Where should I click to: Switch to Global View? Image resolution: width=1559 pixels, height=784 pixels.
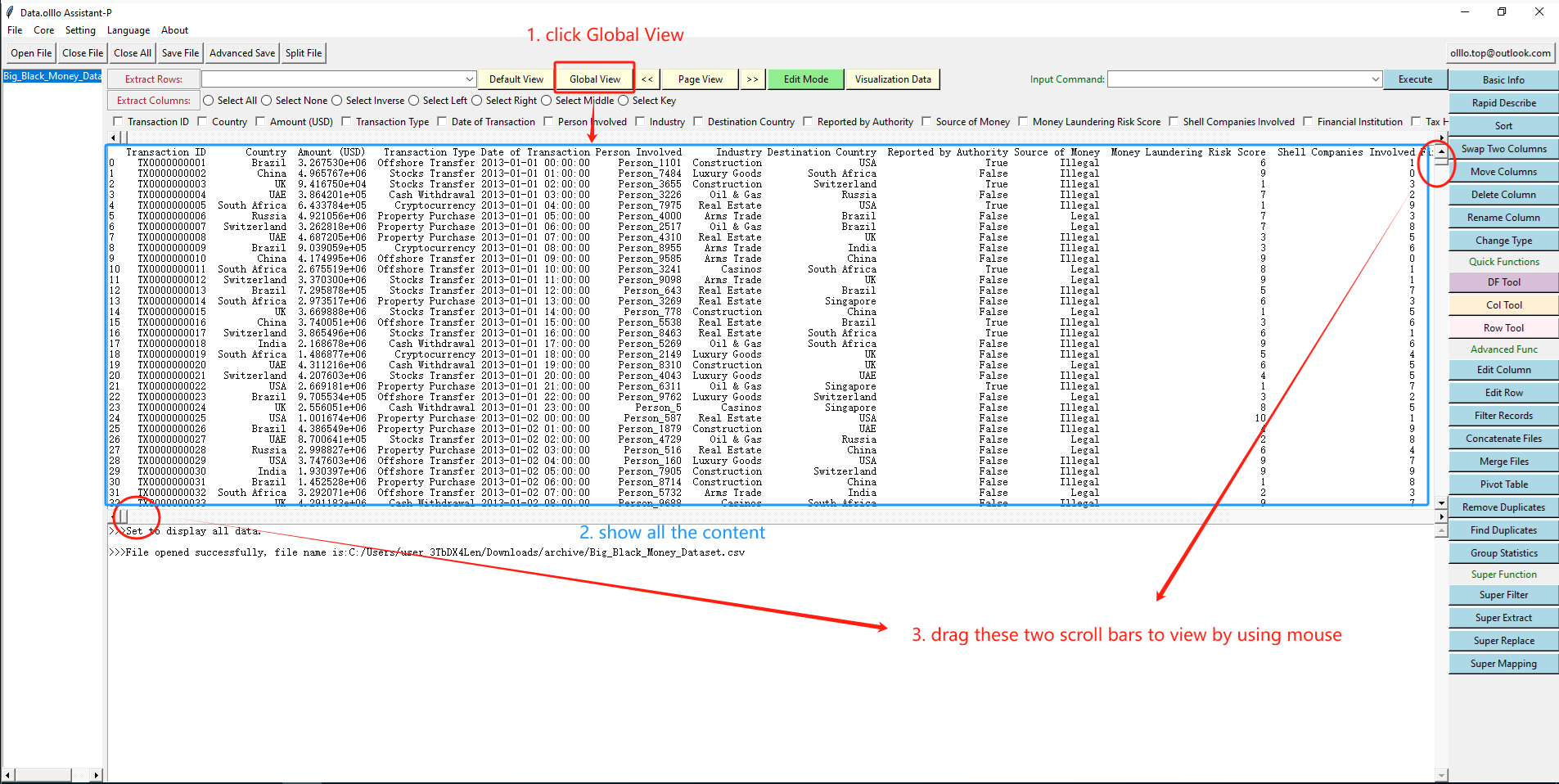(595, 79)
